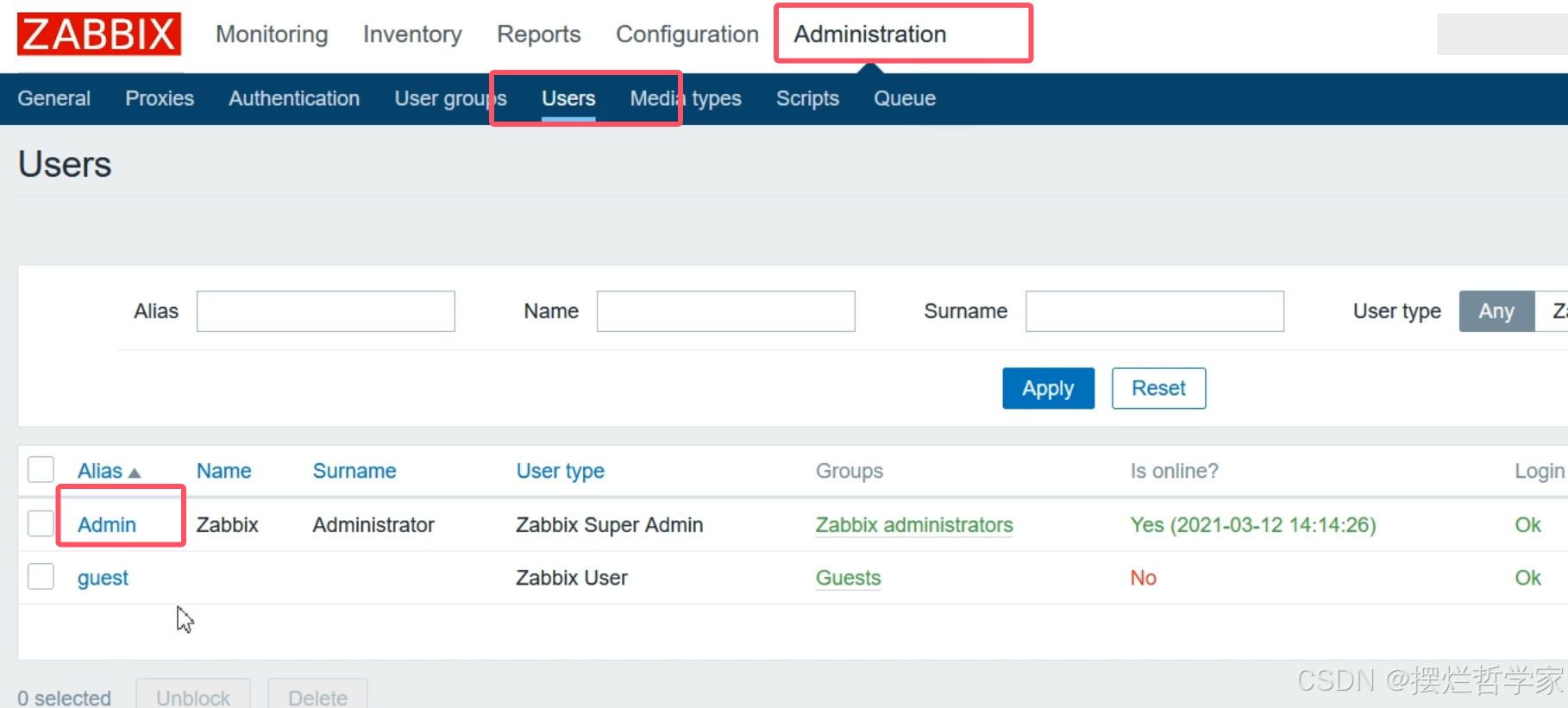Open the Configuration menu
The height and width of the screenshot is (708, 1568).
687,34
